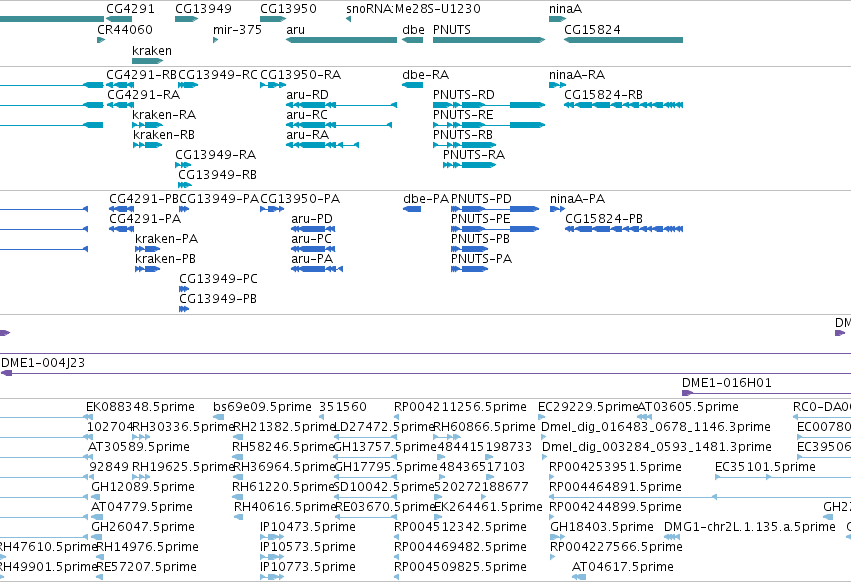Select the PNUTS-PA protein feature
This screenshot has height=582, width=851.
(x=469, y=269)
